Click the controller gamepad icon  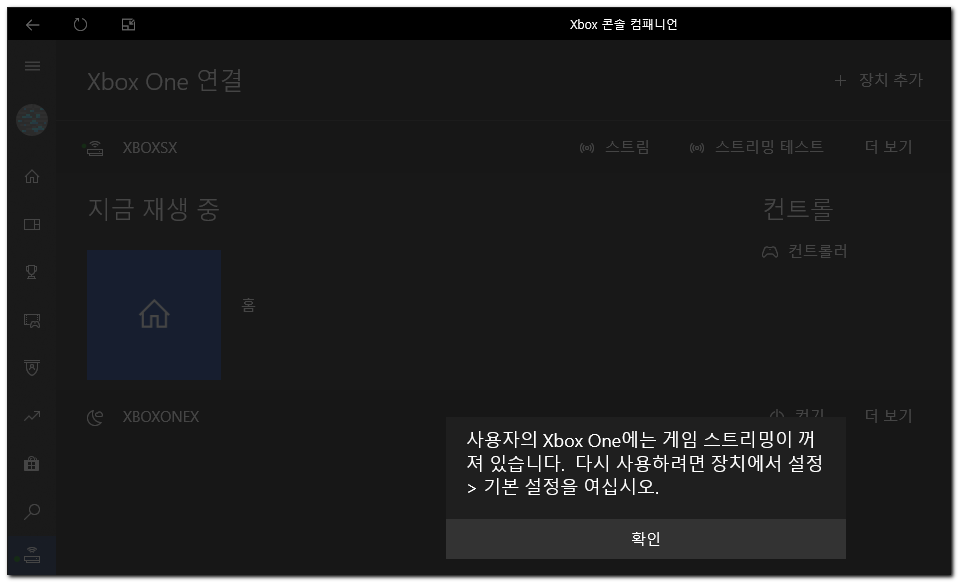[770, 252]
